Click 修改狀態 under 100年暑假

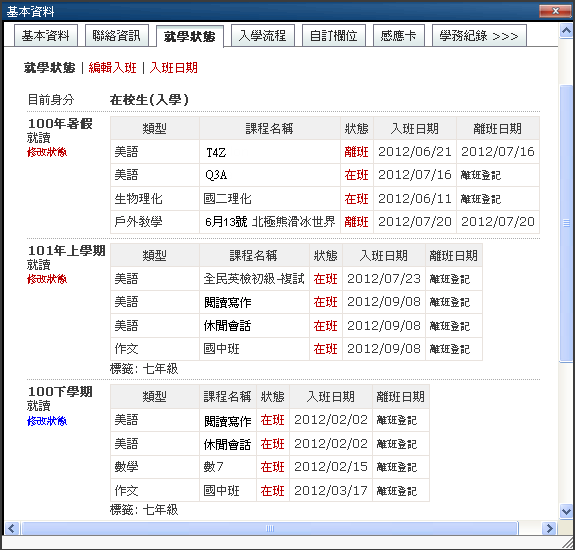[47, 152]
